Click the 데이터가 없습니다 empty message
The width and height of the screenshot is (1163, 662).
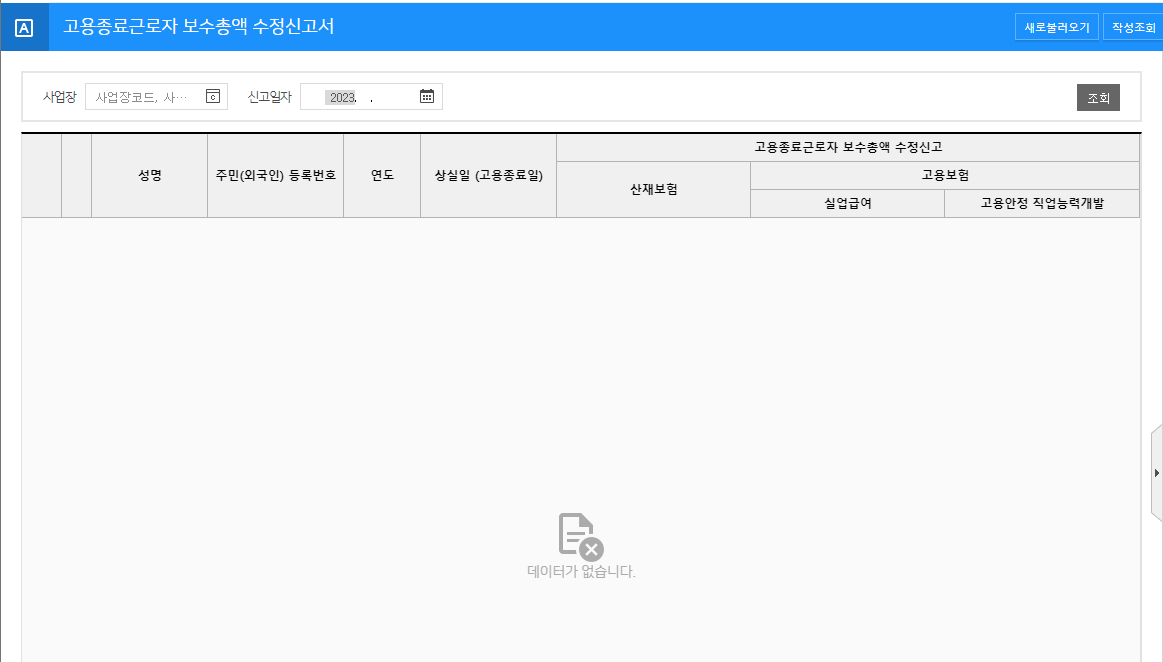coord(581,572)
